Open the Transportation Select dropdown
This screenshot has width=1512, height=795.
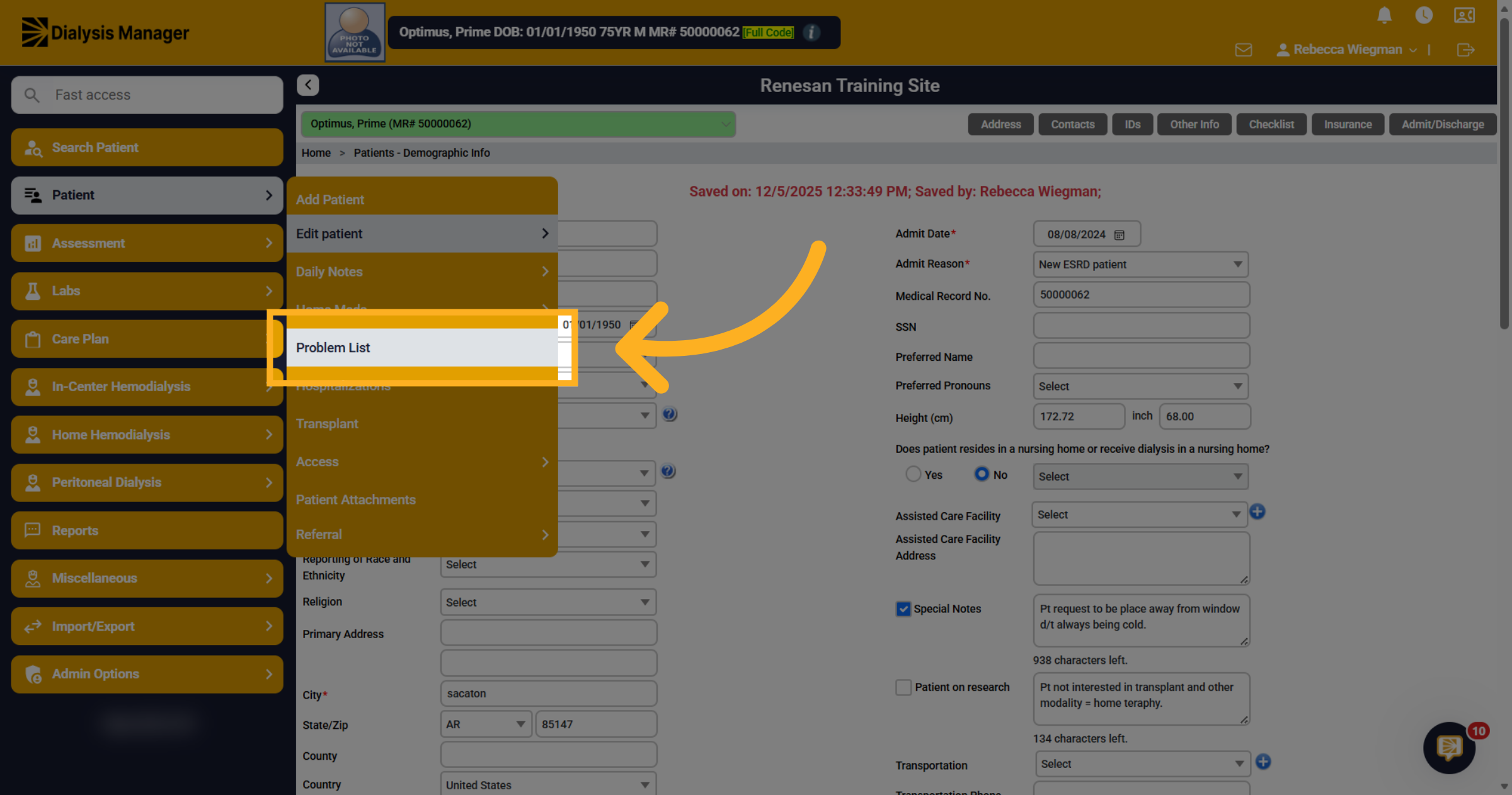[1142, 764]
